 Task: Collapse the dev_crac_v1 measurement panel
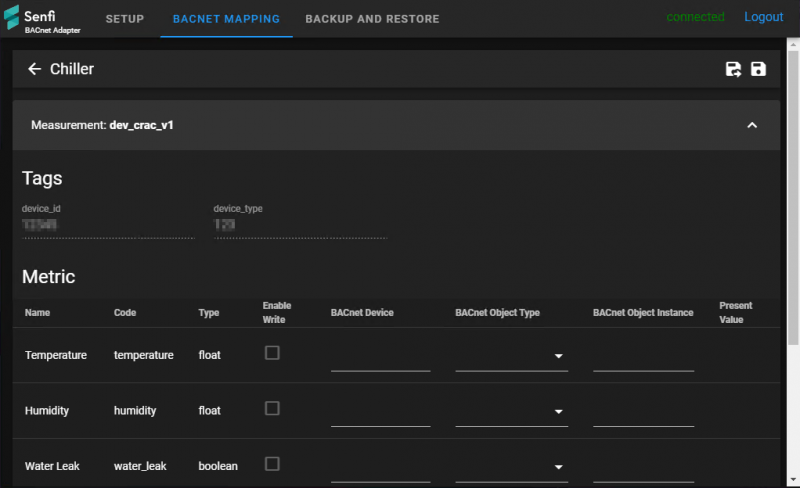[752, 125]
